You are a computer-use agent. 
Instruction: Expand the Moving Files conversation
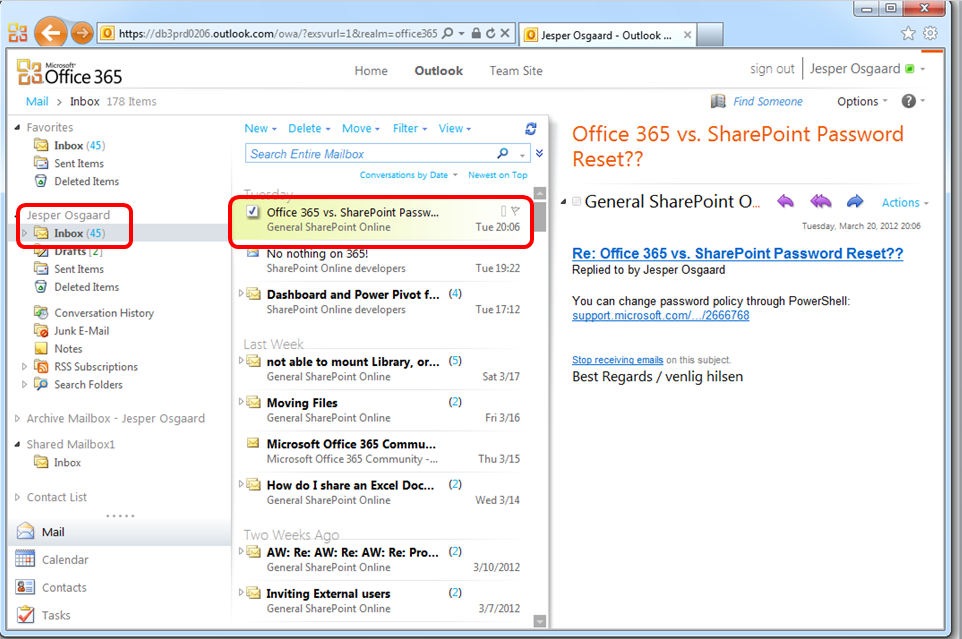coord(241,401)
